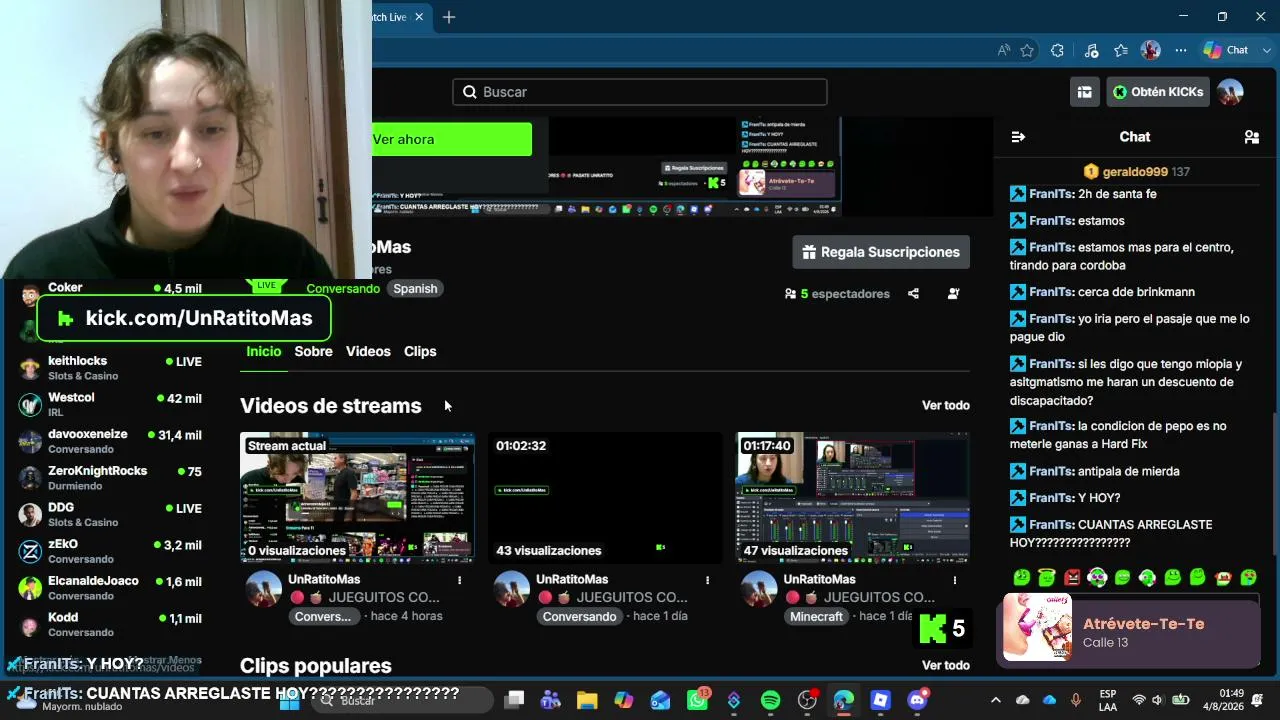
Task: Open options menu for the 47 visualizaciones video
Action: (955, 580)
